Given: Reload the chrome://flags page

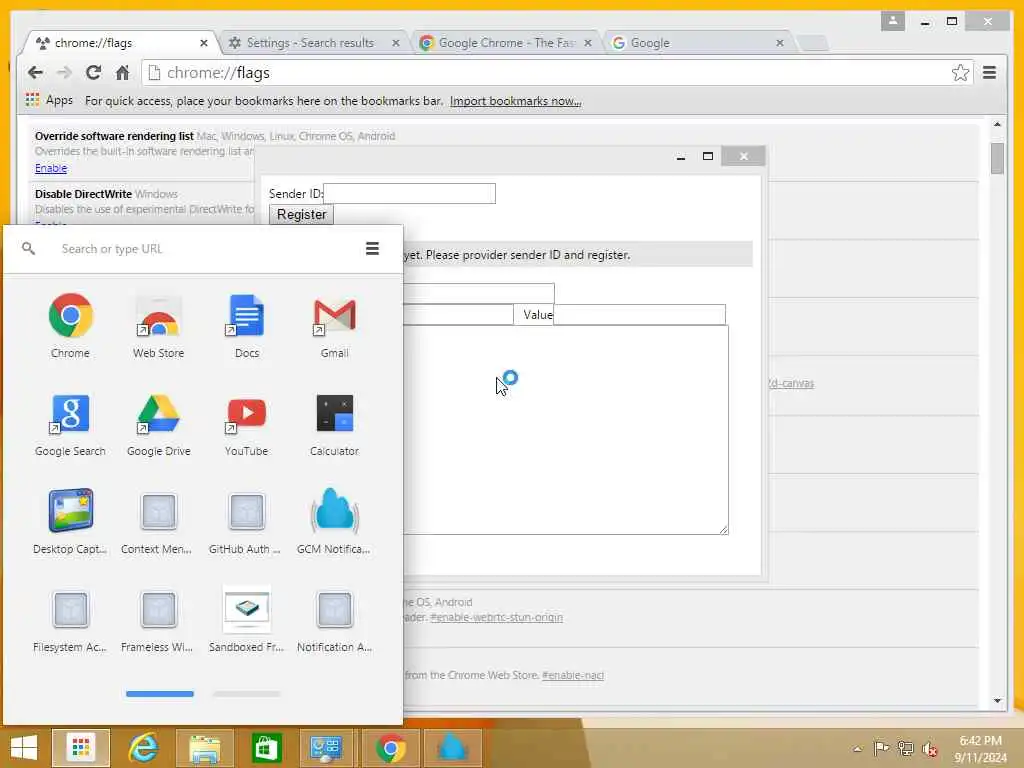Looking at the screenshot, I should coord(93,72).
